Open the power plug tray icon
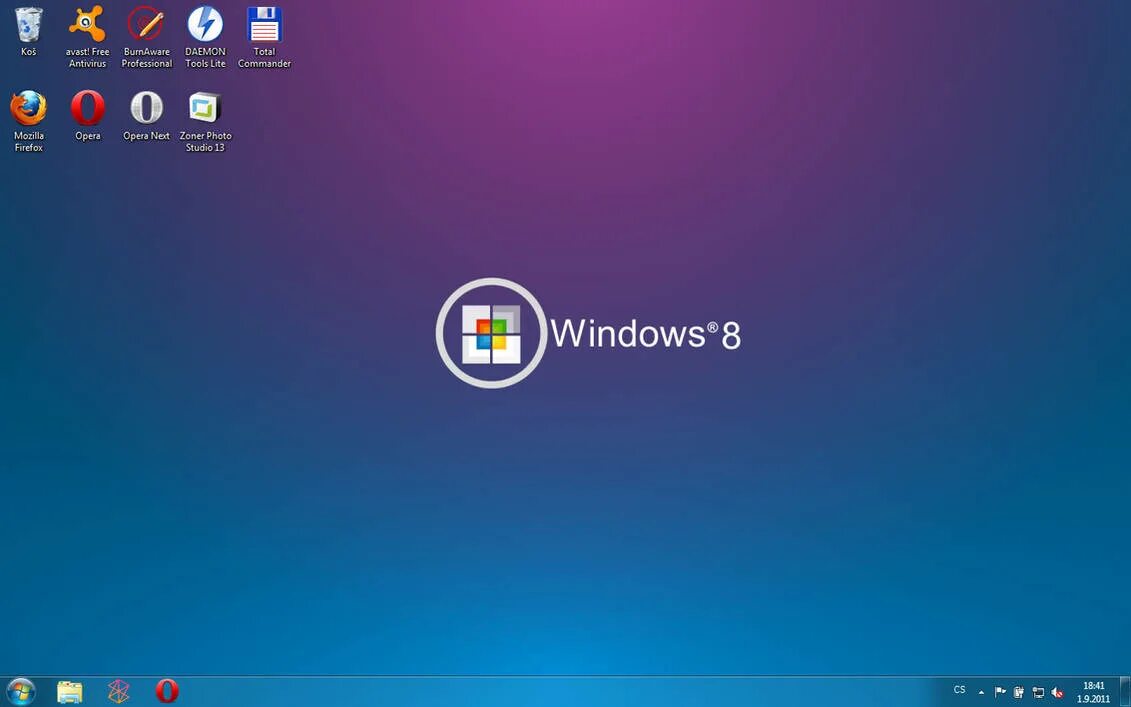Screen dimensions: 1131x707 (x=1018, y=693)
